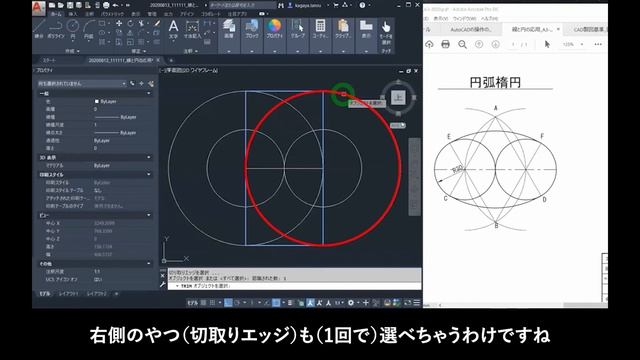This screenshot has height=360, width=640.
Task: Open the Group panel button
Action: coord(298,29)
